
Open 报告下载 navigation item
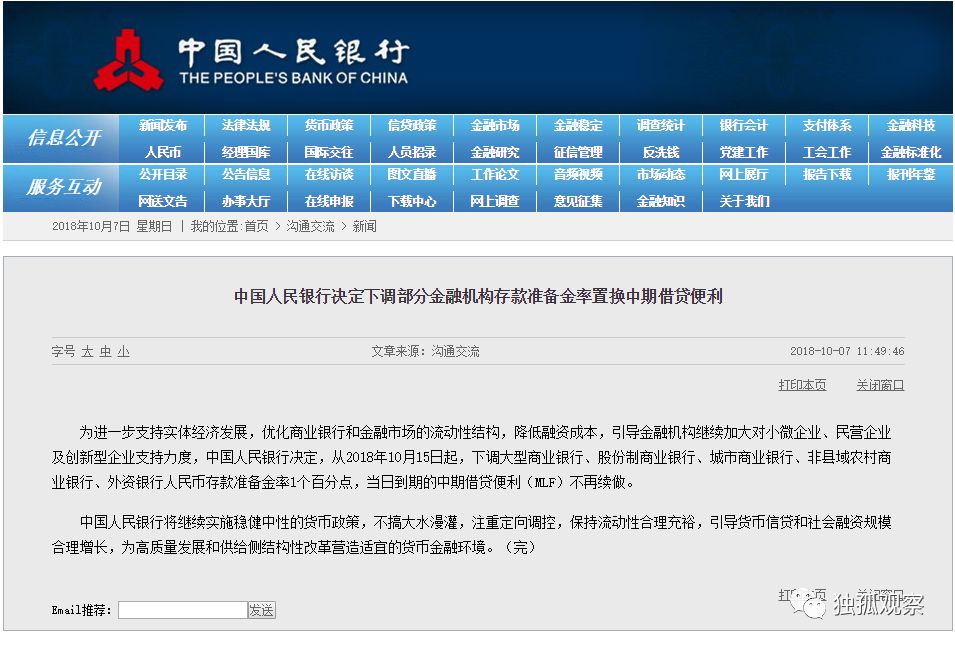pos(827,175)
